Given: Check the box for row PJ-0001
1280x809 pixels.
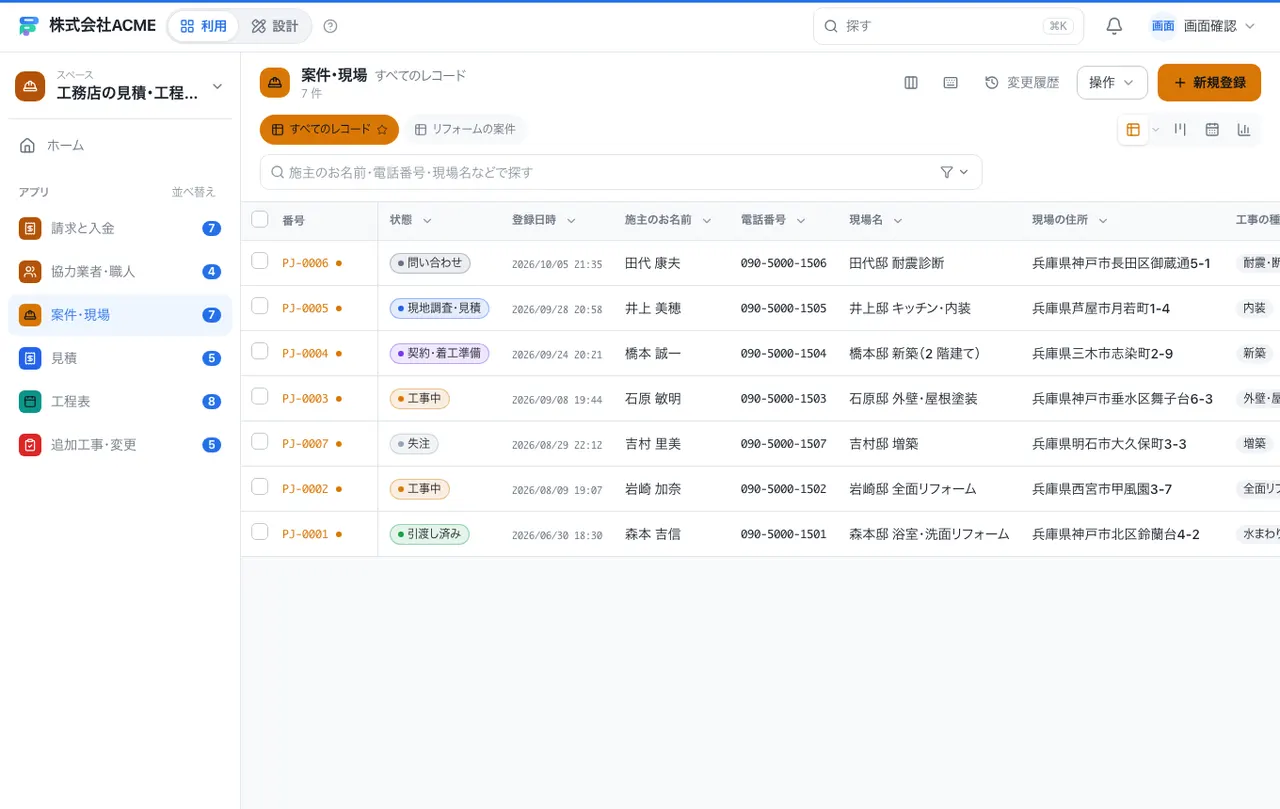Looking at the screenshot, I should 260,532.
